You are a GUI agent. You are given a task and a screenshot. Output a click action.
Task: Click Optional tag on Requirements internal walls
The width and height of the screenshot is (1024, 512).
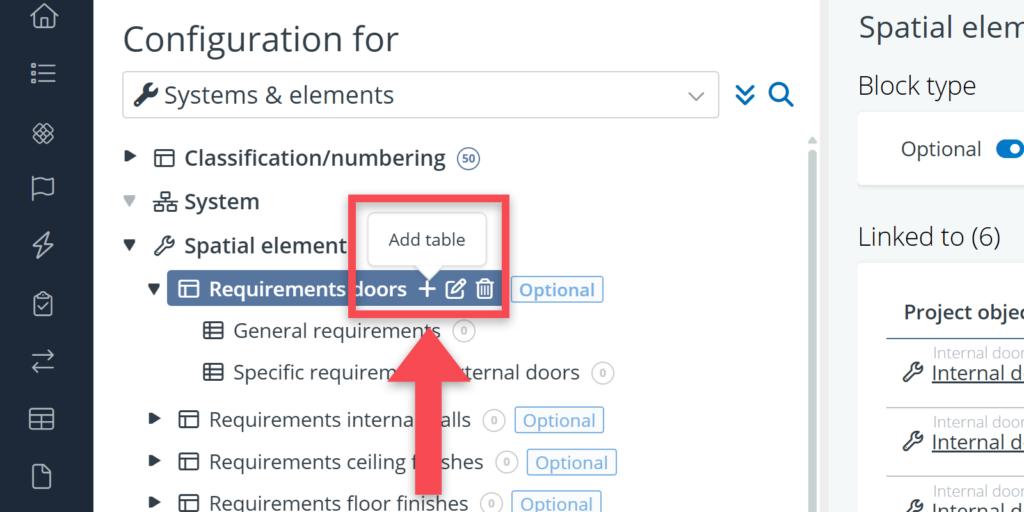[559, 421]
